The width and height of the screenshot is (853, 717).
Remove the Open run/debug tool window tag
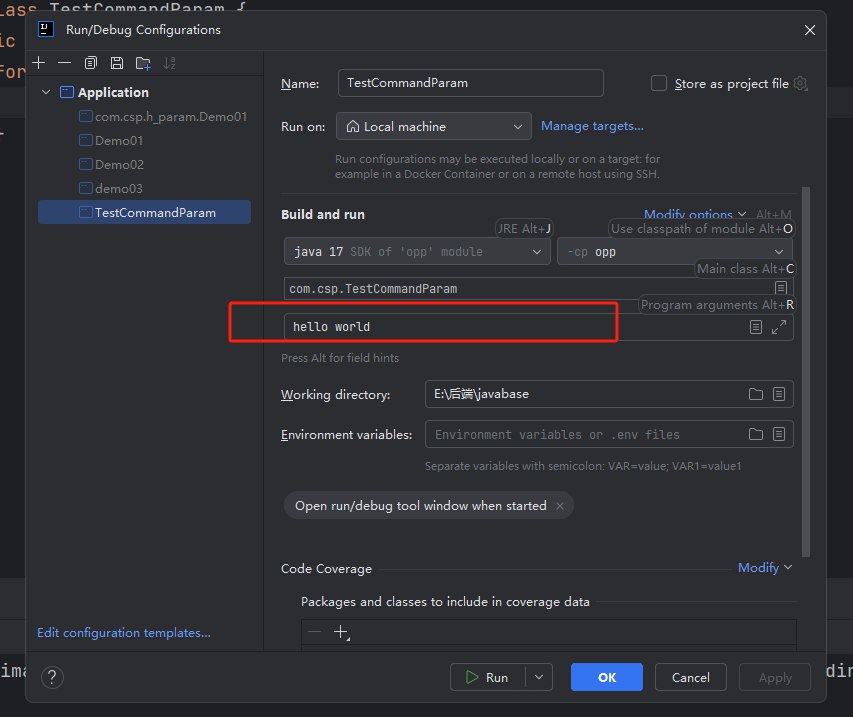point(560,506)
